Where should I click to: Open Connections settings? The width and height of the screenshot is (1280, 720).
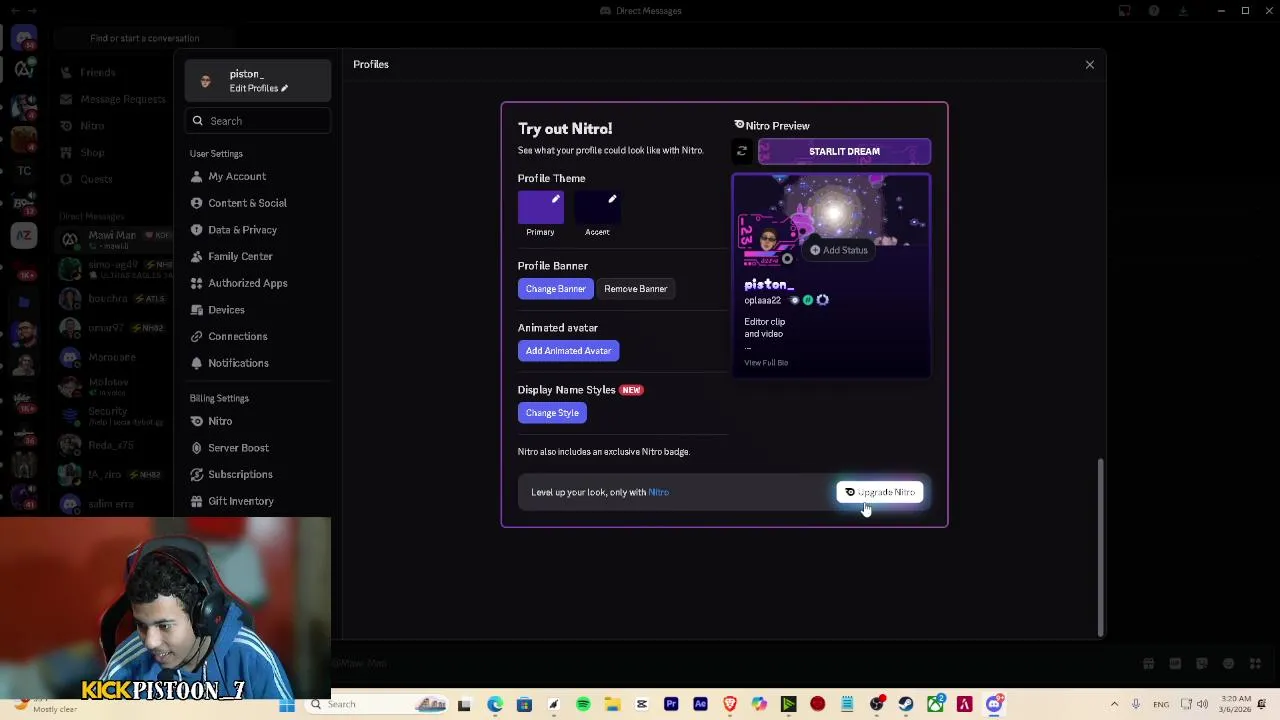tap(257, 337)
